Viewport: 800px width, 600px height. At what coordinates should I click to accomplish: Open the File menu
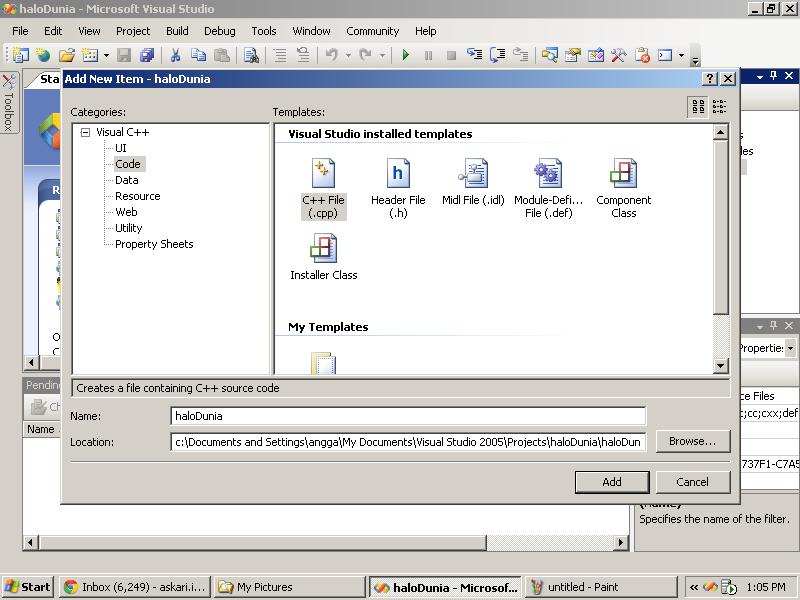pyautogui.click(x=20, y=31)
